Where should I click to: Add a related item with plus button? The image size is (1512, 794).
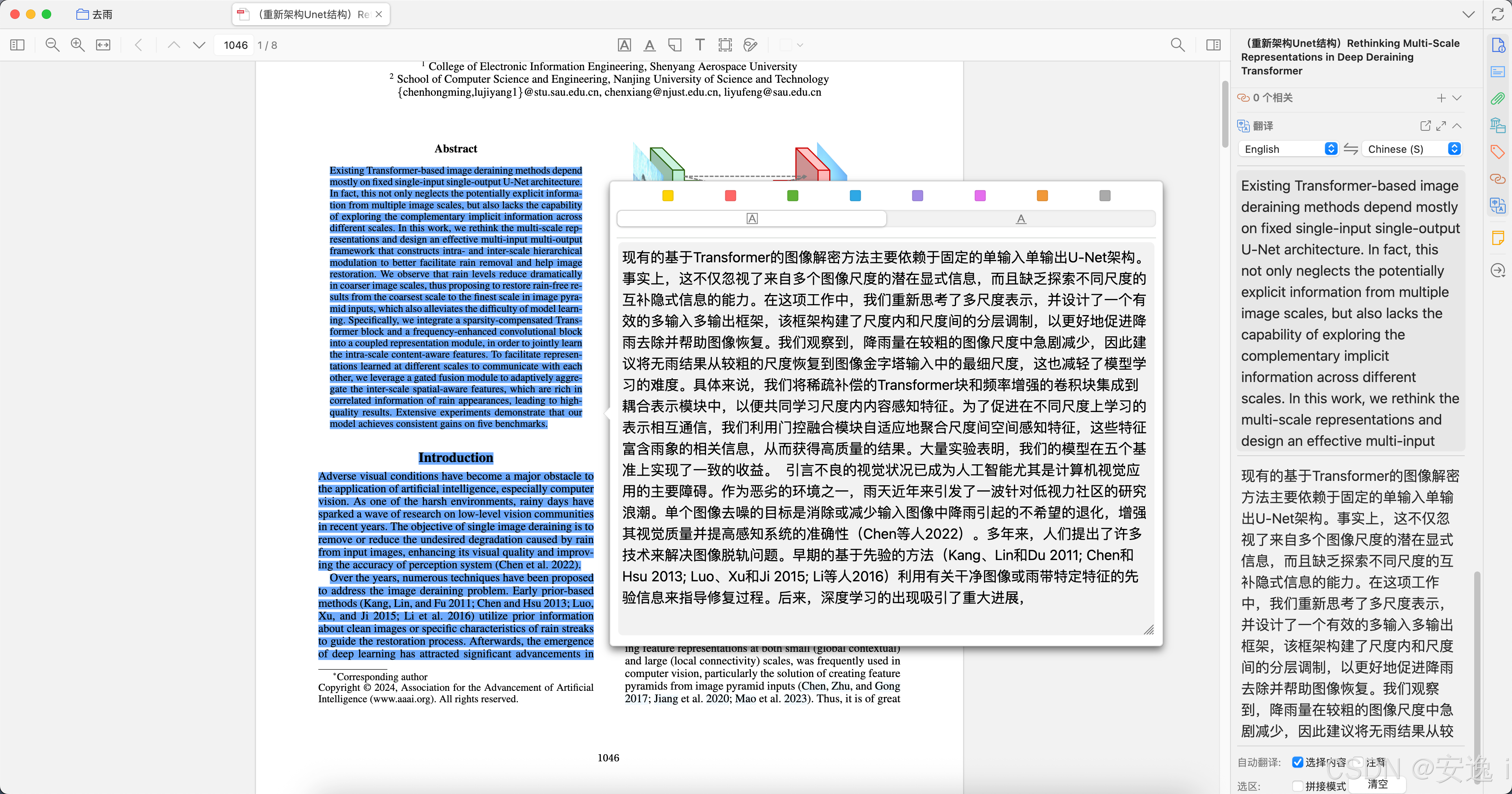[1441, 98]
